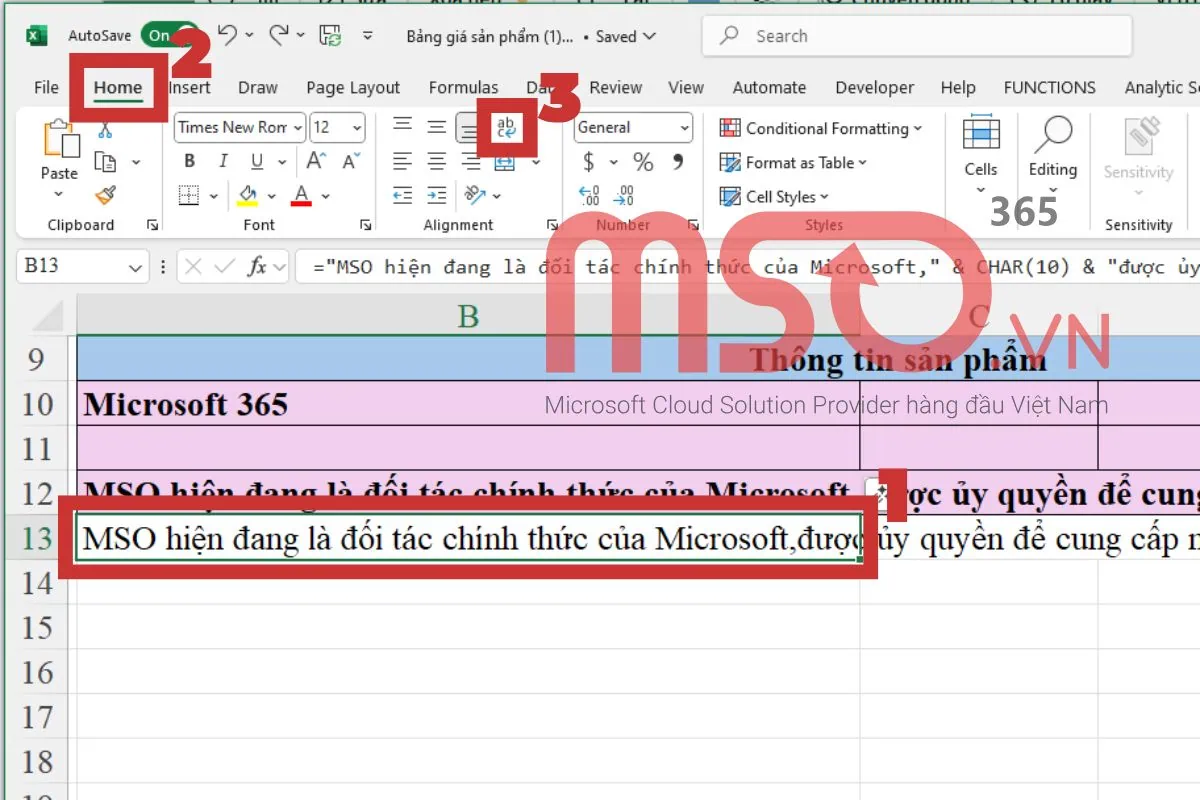Click the Align Left icon
Image resolution: width=1200 pixels, height=800 pixels.
tap(402, 161)
